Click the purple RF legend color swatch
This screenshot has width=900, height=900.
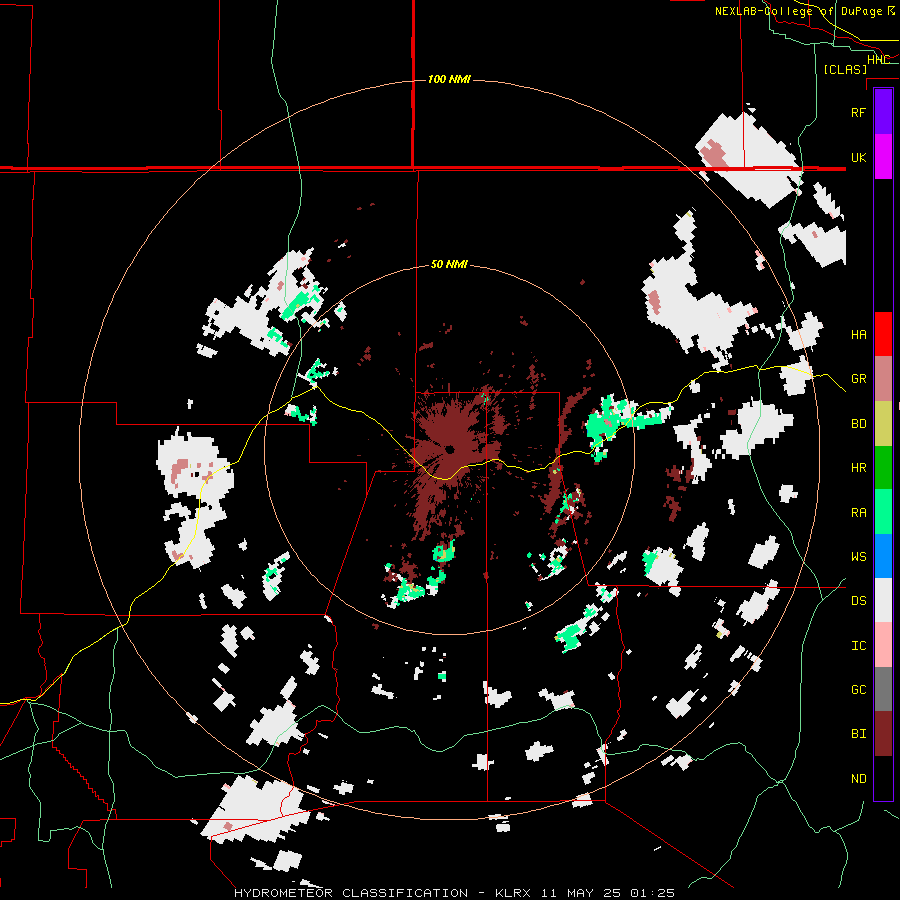pyautogui.click(x=883, y=112)
